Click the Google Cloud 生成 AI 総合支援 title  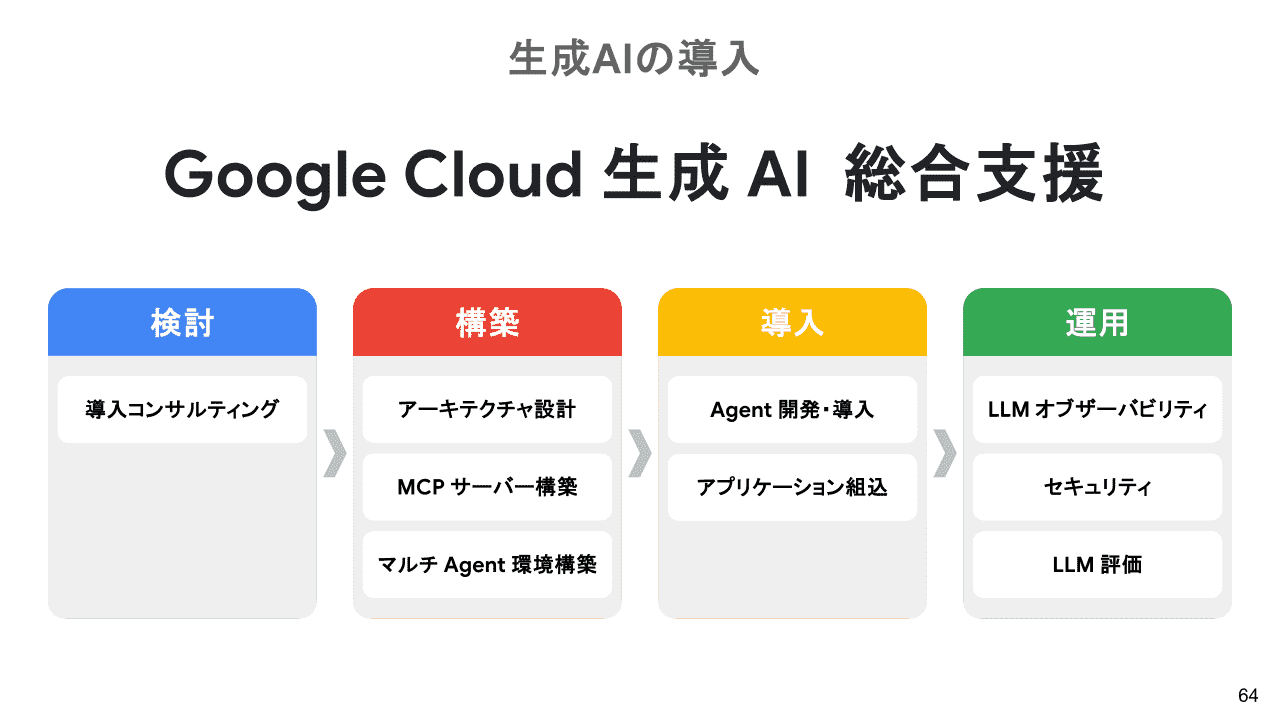[x=634, y=175]
